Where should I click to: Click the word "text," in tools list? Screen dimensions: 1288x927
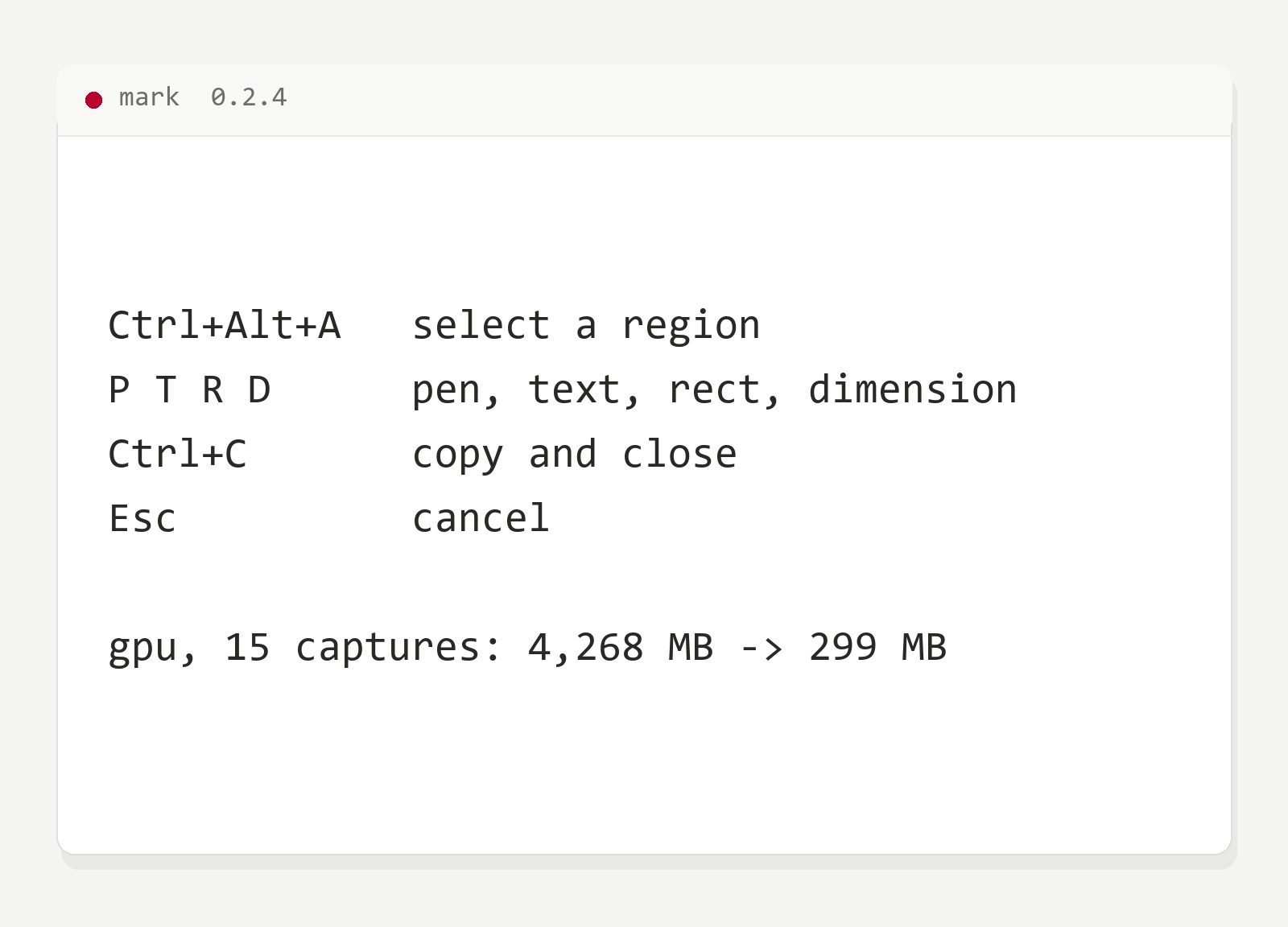585,391
